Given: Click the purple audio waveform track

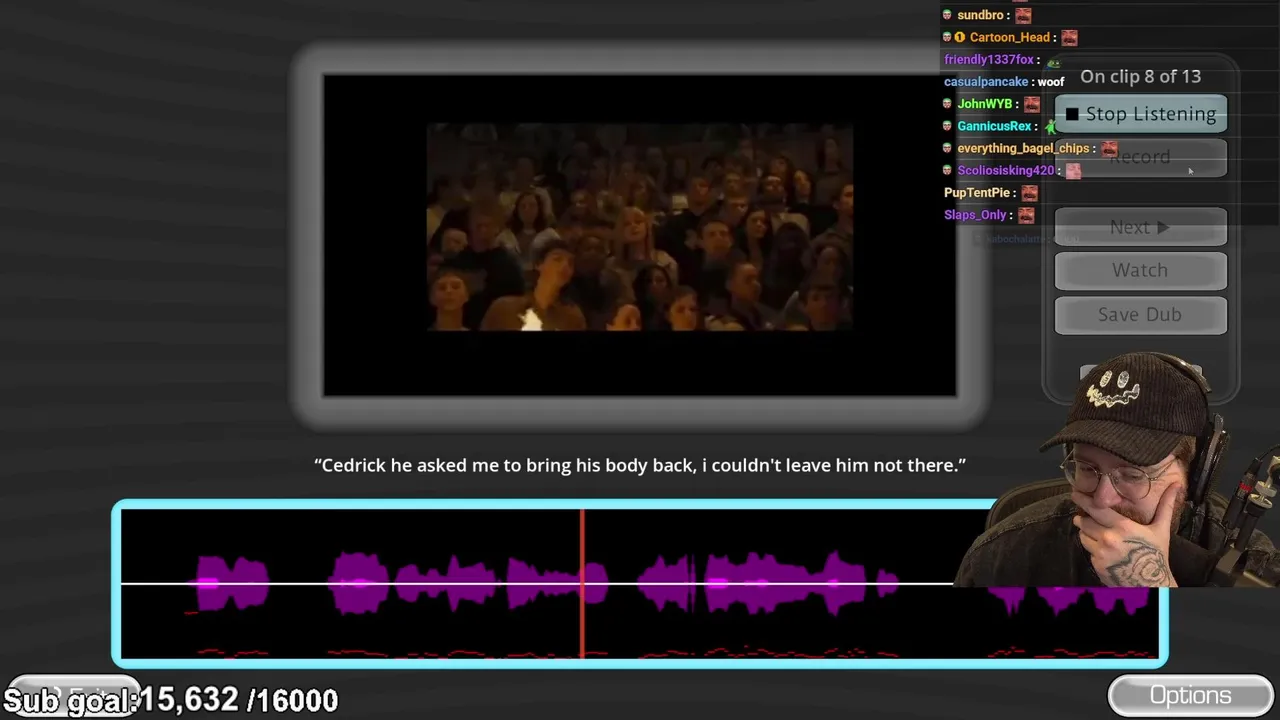Looking at the screenshot, I should (640, 583).
